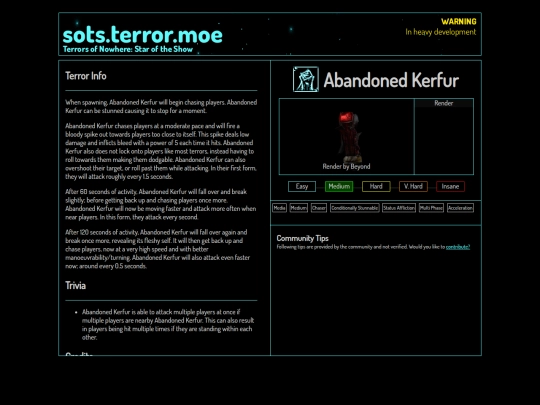Click the paragraph starting 'When spawning'
The width and height of the screenshot is (540, 405).
(x=161, y=106)
